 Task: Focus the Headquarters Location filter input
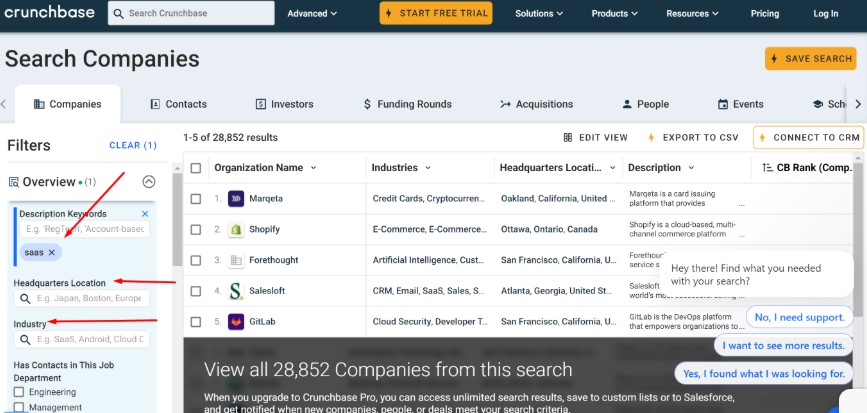pyautogui.click(x=82, y=299)
